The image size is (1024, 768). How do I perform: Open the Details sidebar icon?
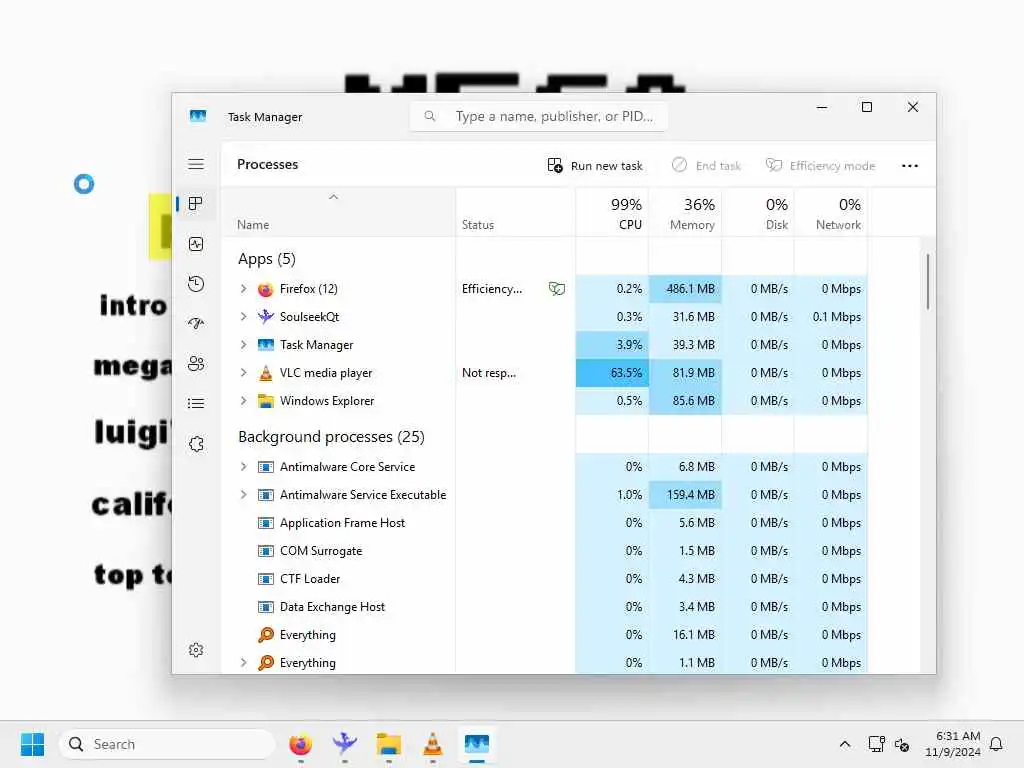click(x=196, y=404)
